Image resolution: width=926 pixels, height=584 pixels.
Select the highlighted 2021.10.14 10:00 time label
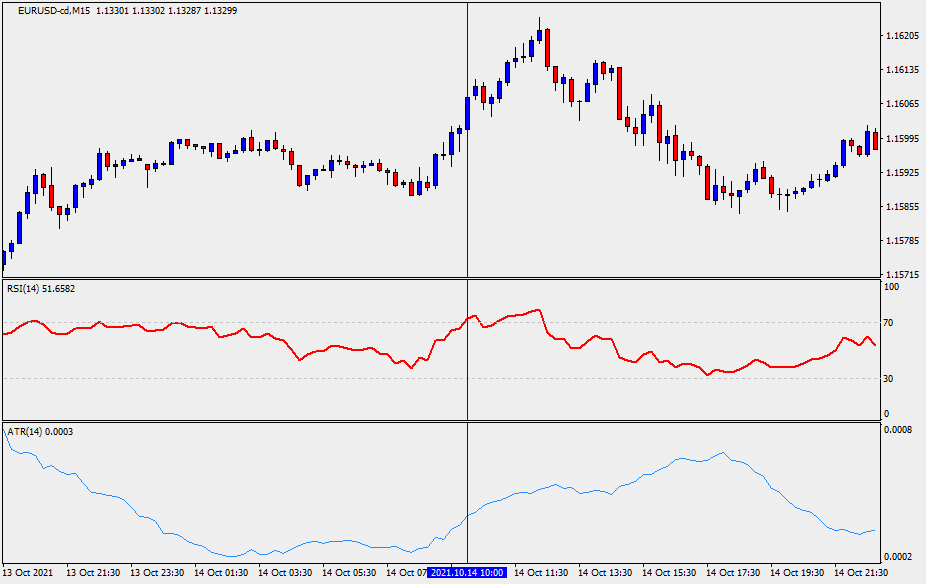click(x=467, y=573)
